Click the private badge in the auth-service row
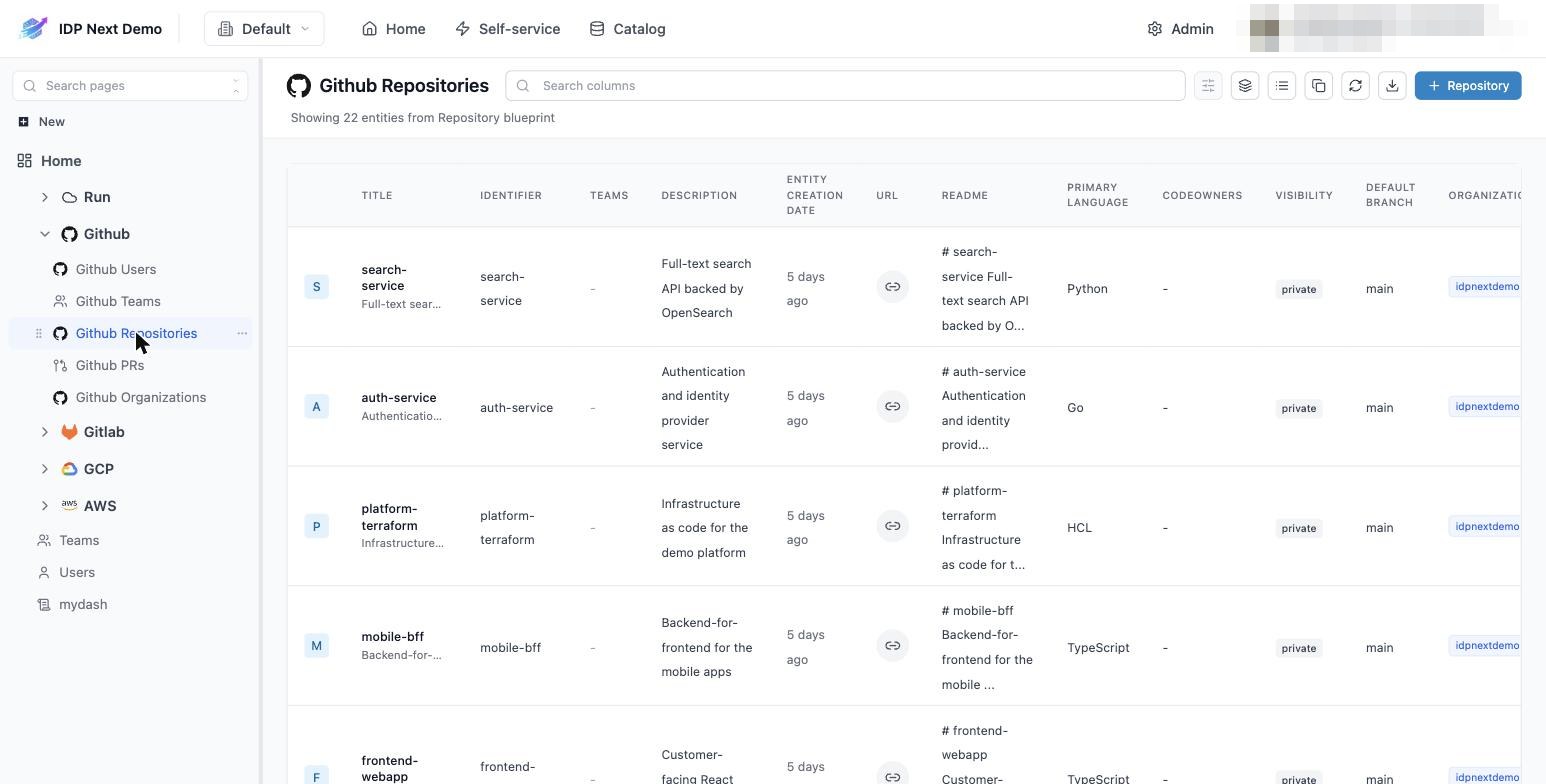The width and height of the screenshot is (1546, 784). 1299,408
